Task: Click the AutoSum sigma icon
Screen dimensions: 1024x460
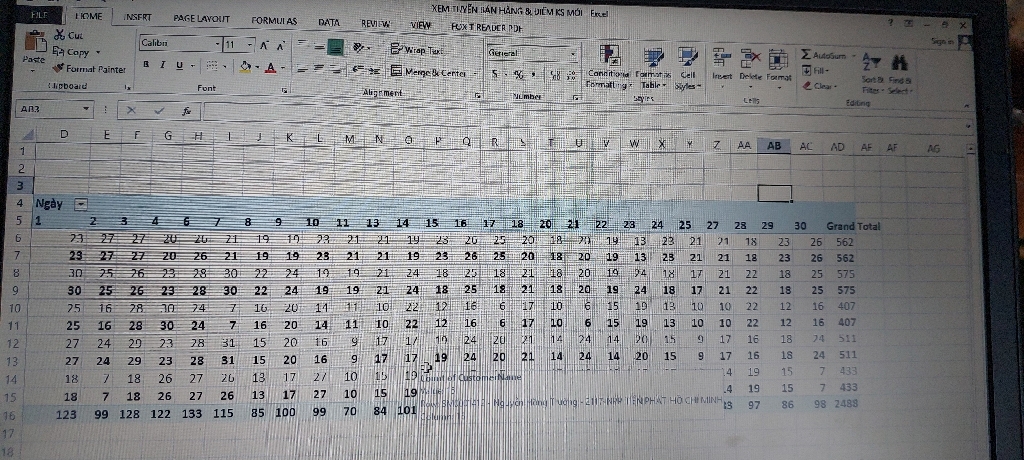Action: (x=807, y=52)
